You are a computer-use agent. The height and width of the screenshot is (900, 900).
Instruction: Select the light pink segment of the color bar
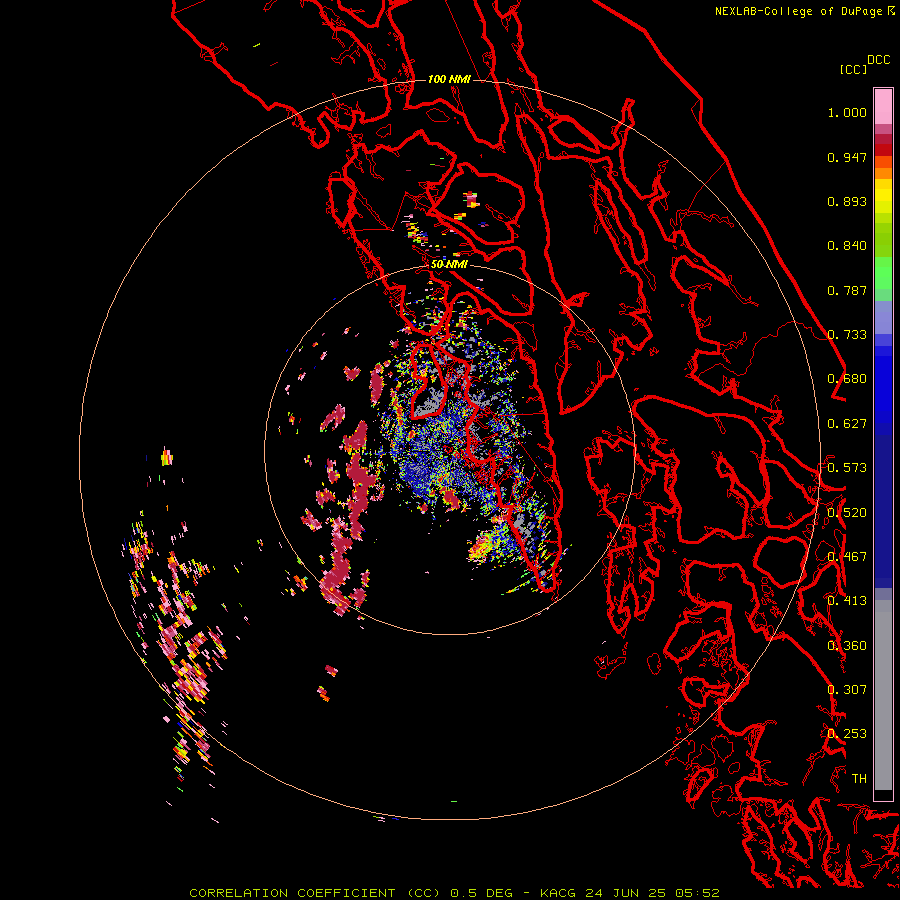coord(883,107)
